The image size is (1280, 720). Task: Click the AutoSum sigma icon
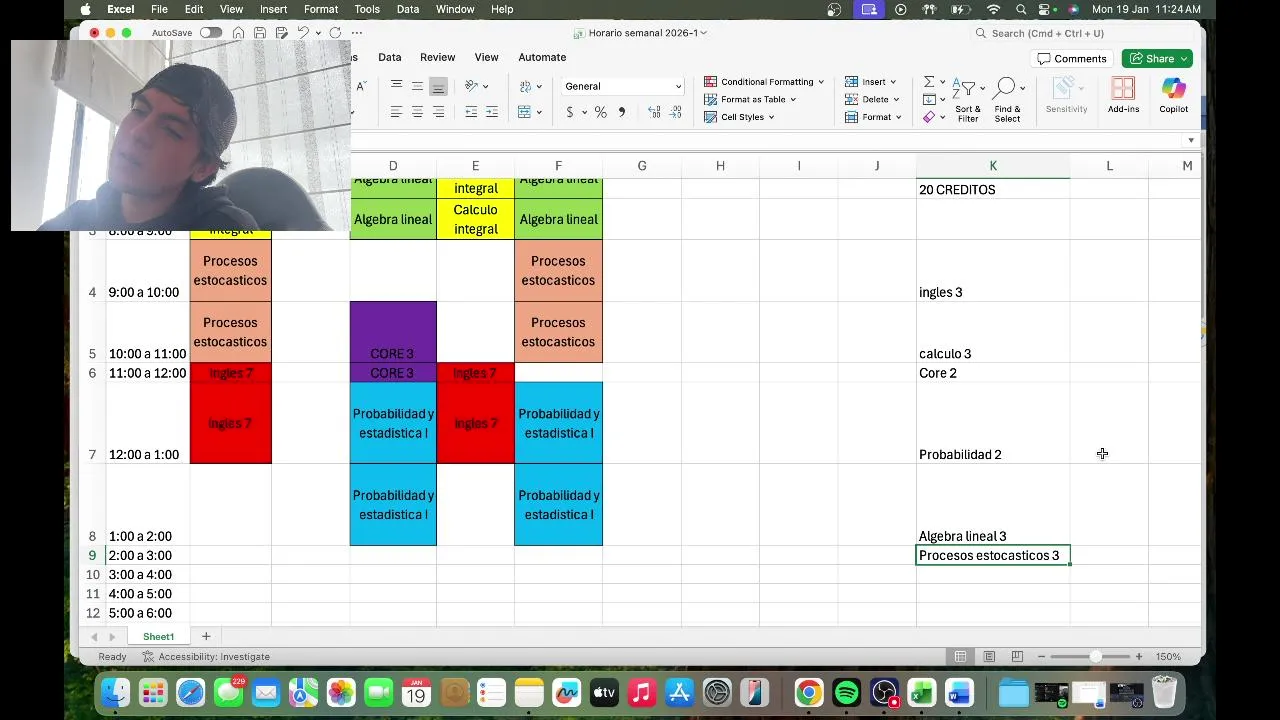coord(929,82)
